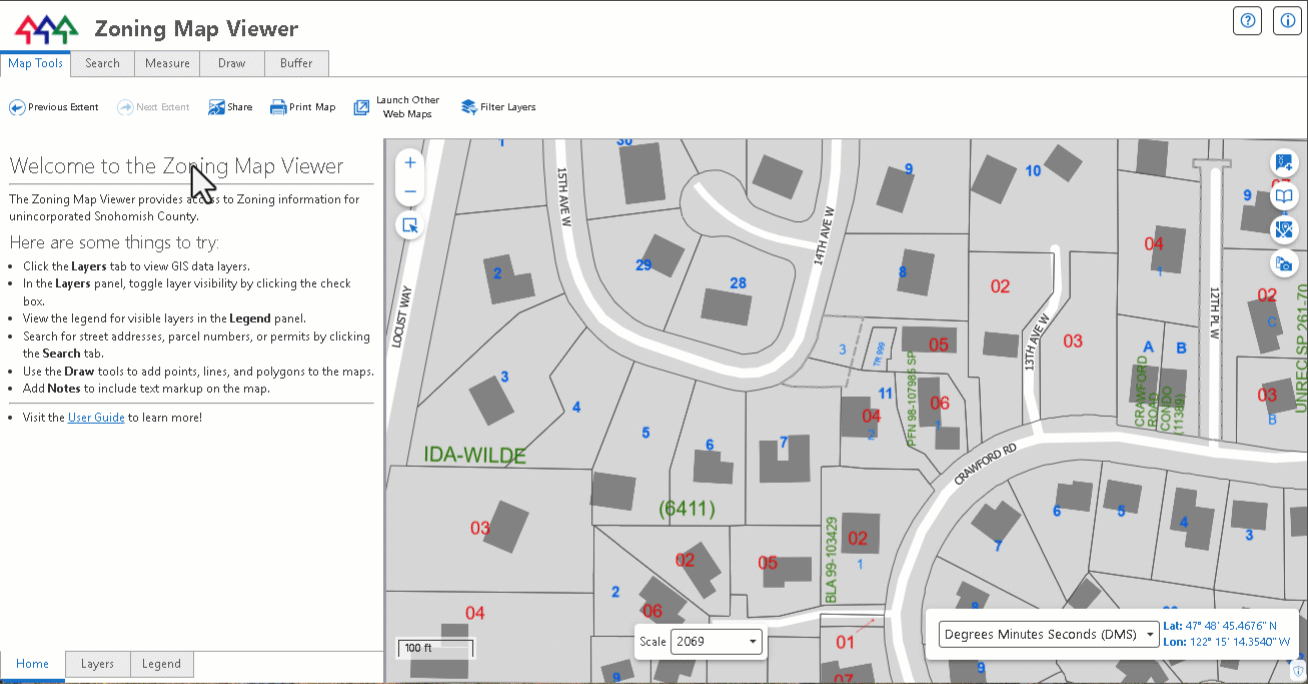Open the bookmarks book icon
1308x684 pixels.
(x=1284, y=196)
